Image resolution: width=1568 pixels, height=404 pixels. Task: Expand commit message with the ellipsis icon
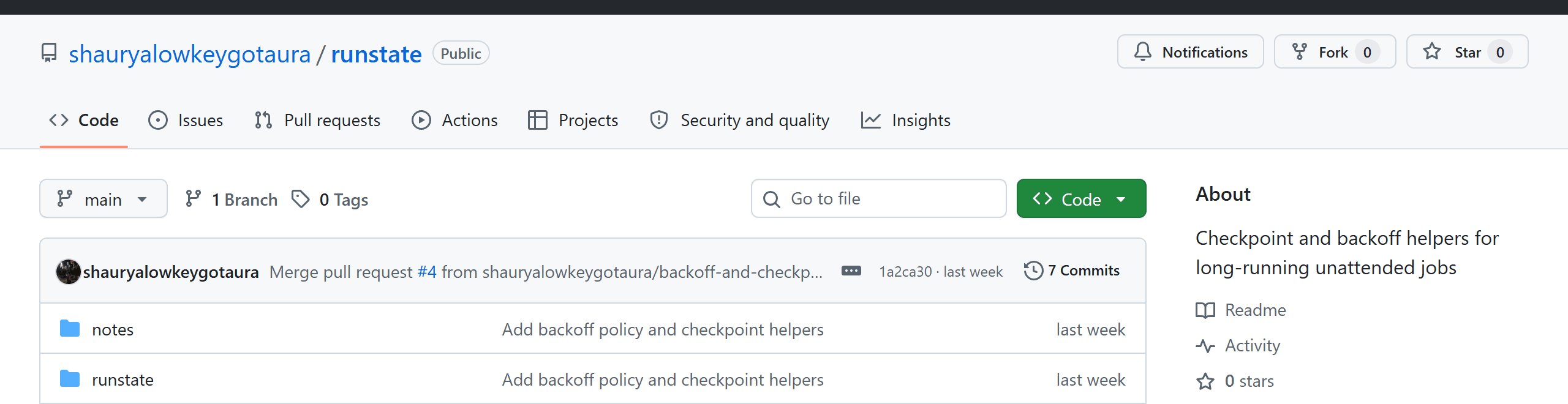click(851, 271)
